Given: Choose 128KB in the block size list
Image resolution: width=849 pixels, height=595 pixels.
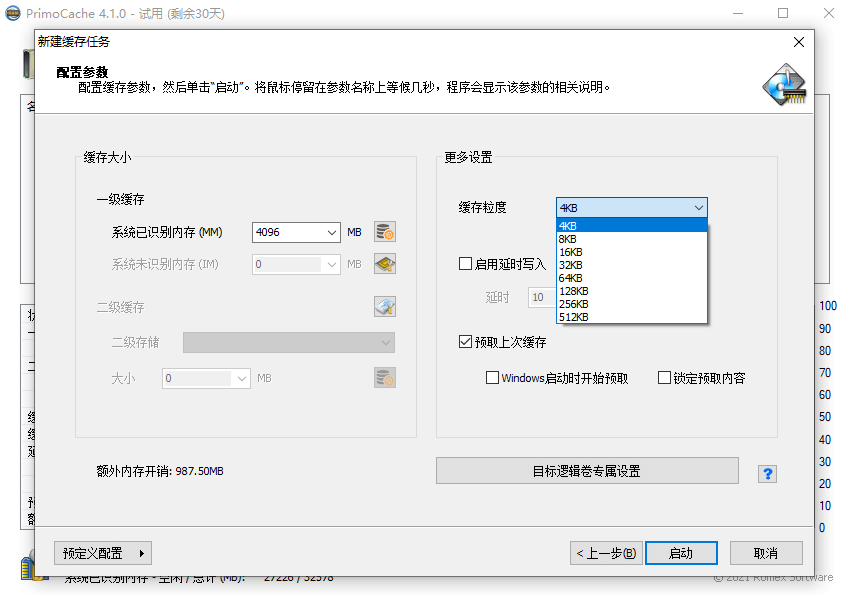Looking at the screenshot, I should tap(573, 291).
